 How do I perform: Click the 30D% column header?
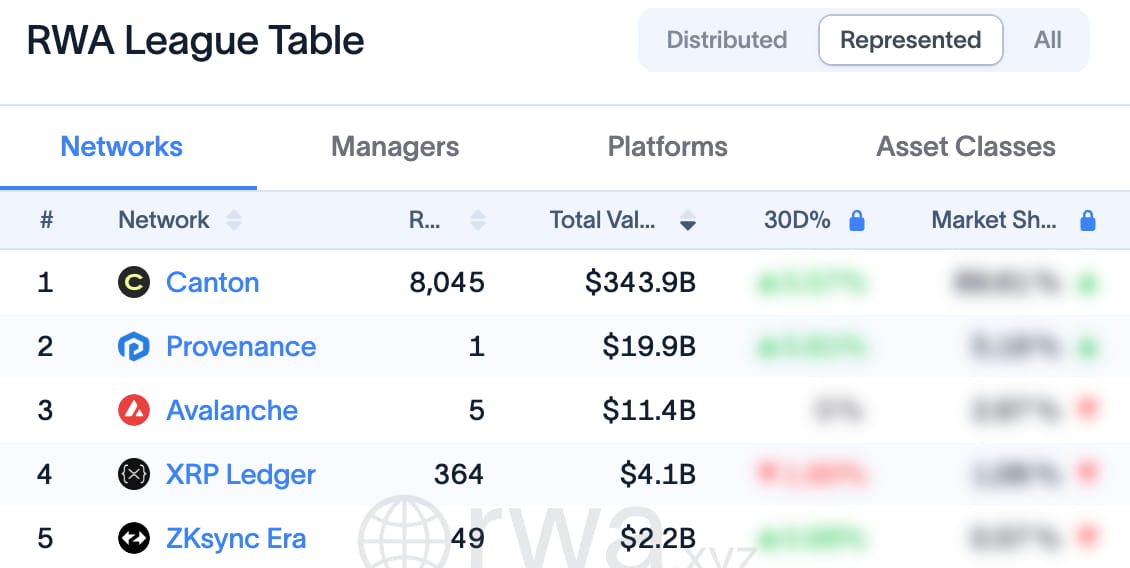(797, 220)
